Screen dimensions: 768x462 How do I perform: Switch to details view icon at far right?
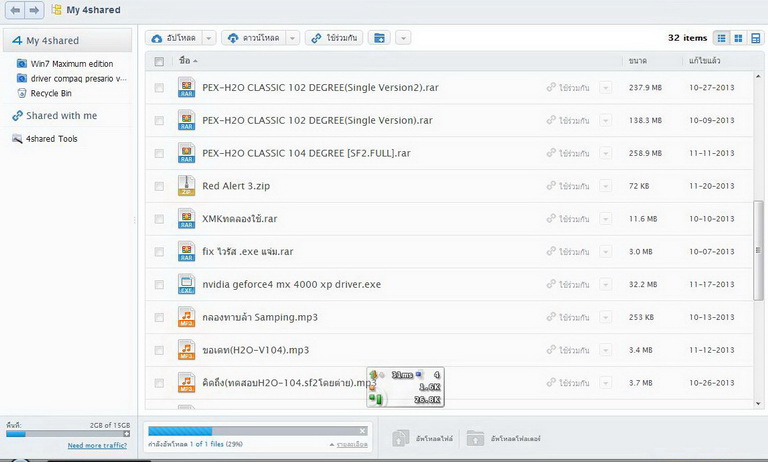[755, 38]
